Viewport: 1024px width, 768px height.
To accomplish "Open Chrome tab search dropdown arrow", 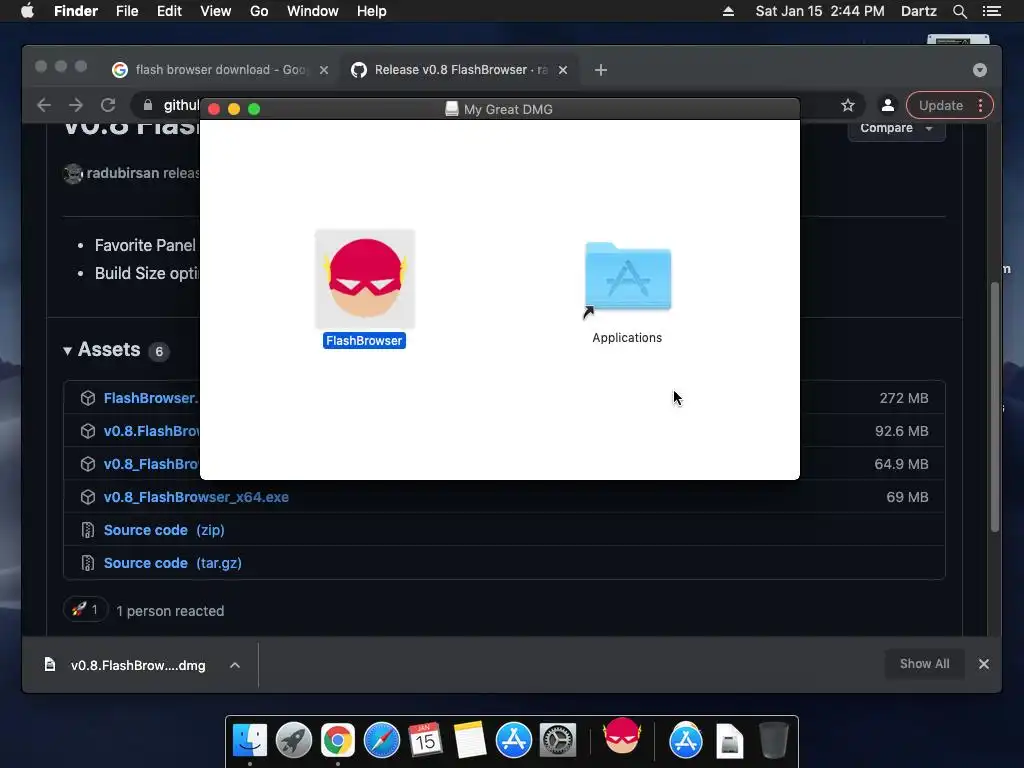I will [980, 70].
